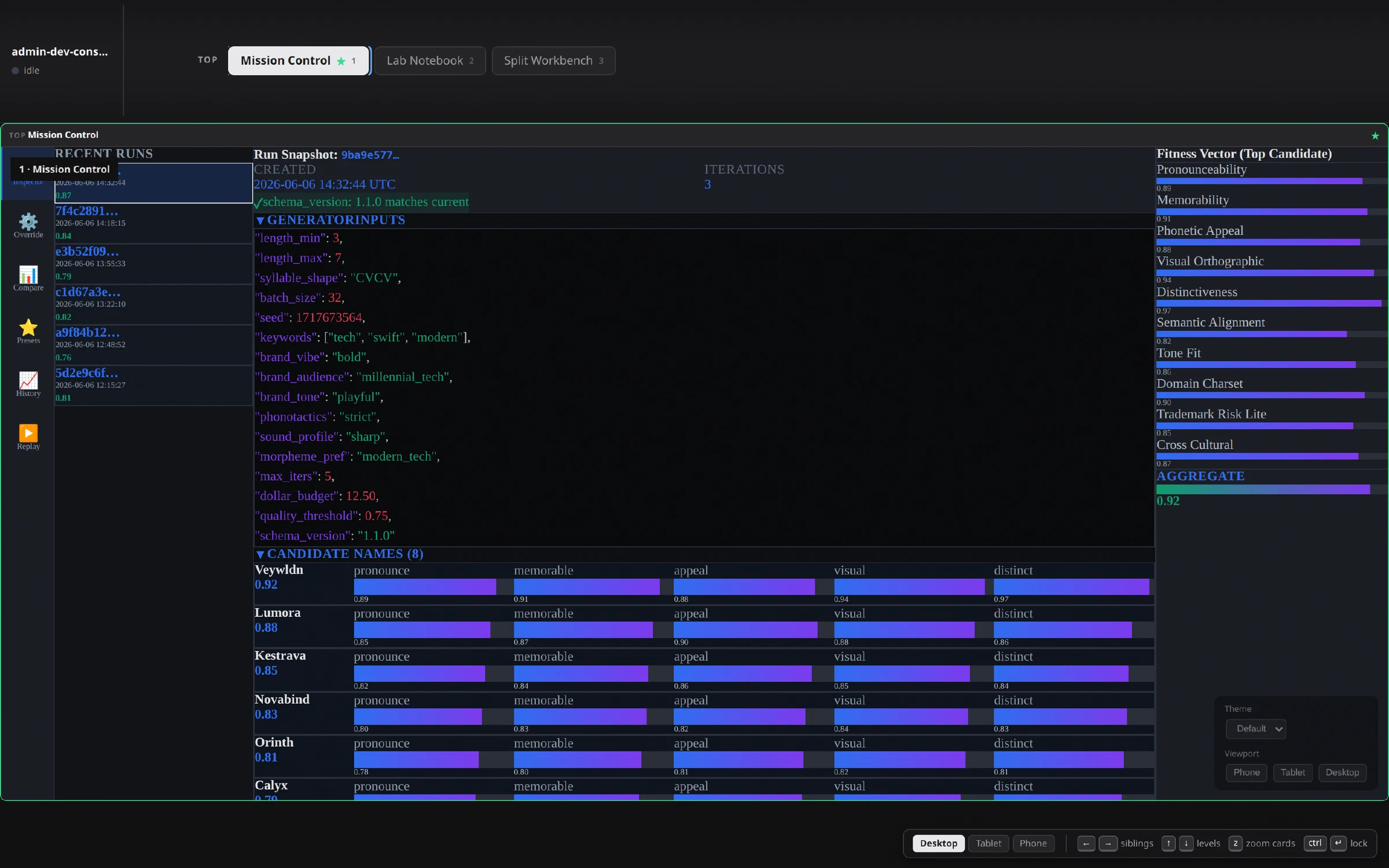Open the Theme Default dropdown

[1256, 729]
